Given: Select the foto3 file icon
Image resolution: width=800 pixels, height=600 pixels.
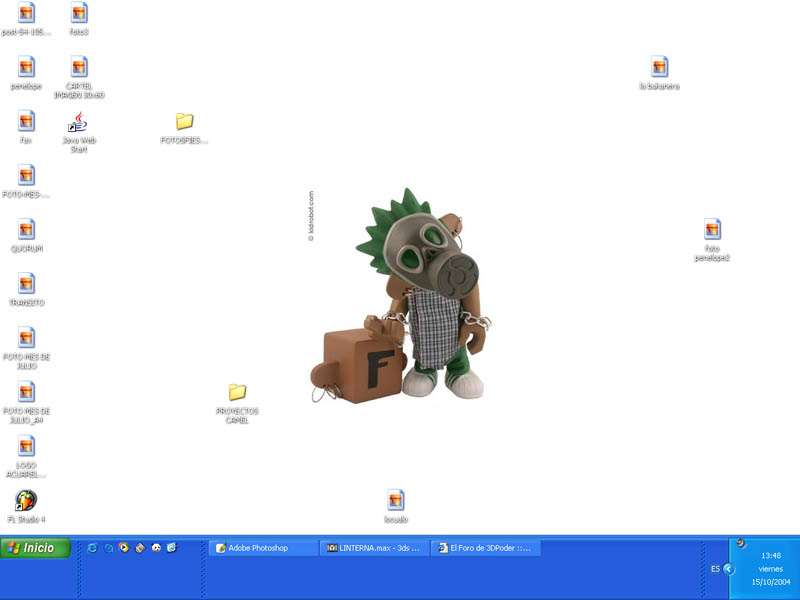Looking at the screenshot, I should coord(79,19).
